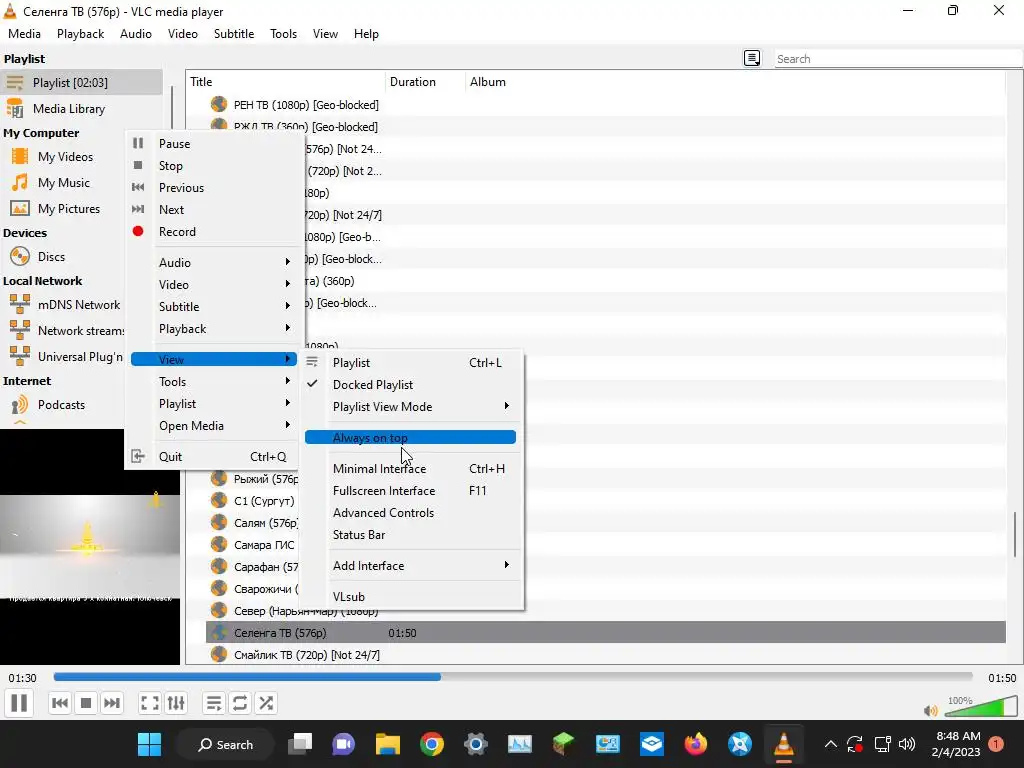
Task: Quit VLC from context menu
Action: [x=214, y=457]
